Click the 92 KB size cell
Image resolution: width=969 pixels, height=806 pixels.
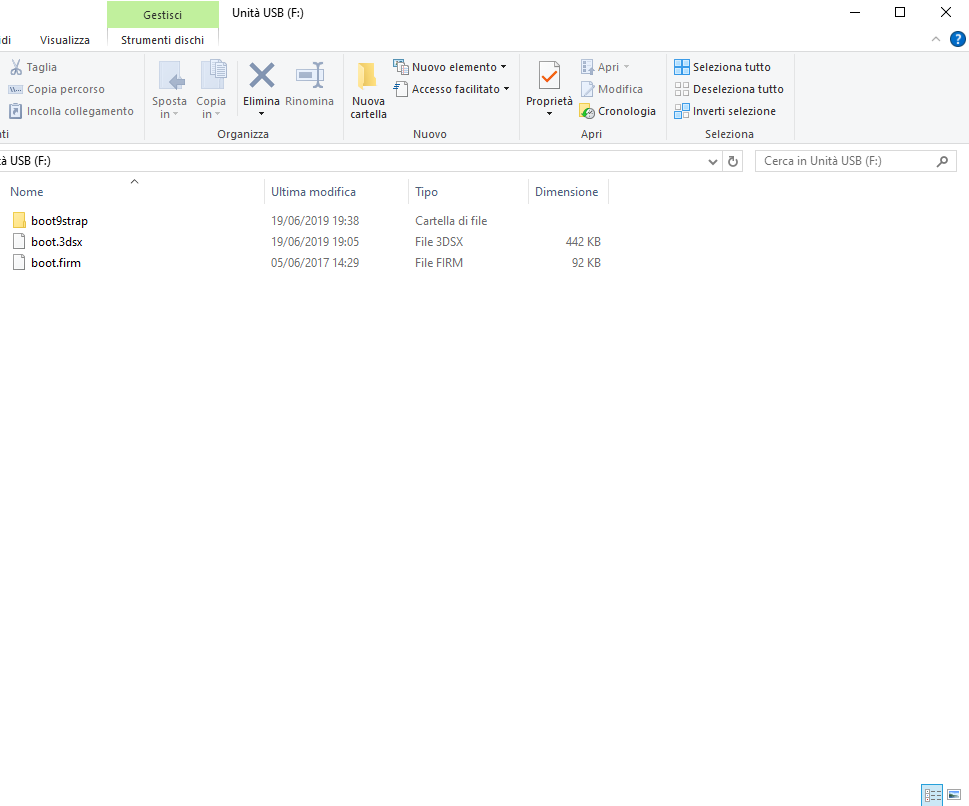pyautogui.click(x=586, y=263)
